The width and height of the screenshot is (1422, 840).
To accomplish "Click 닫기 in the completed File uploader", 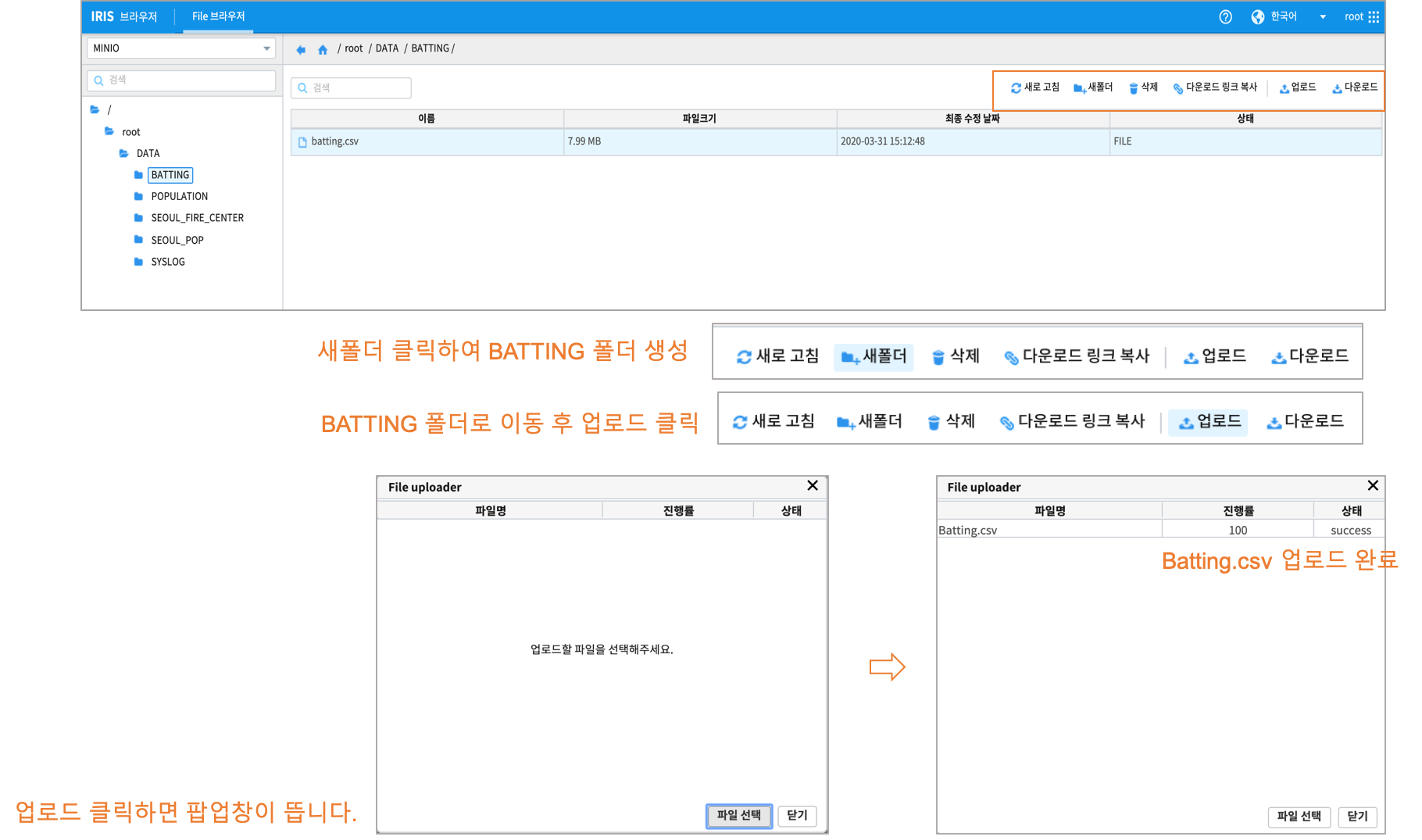I will (1358, 817).
